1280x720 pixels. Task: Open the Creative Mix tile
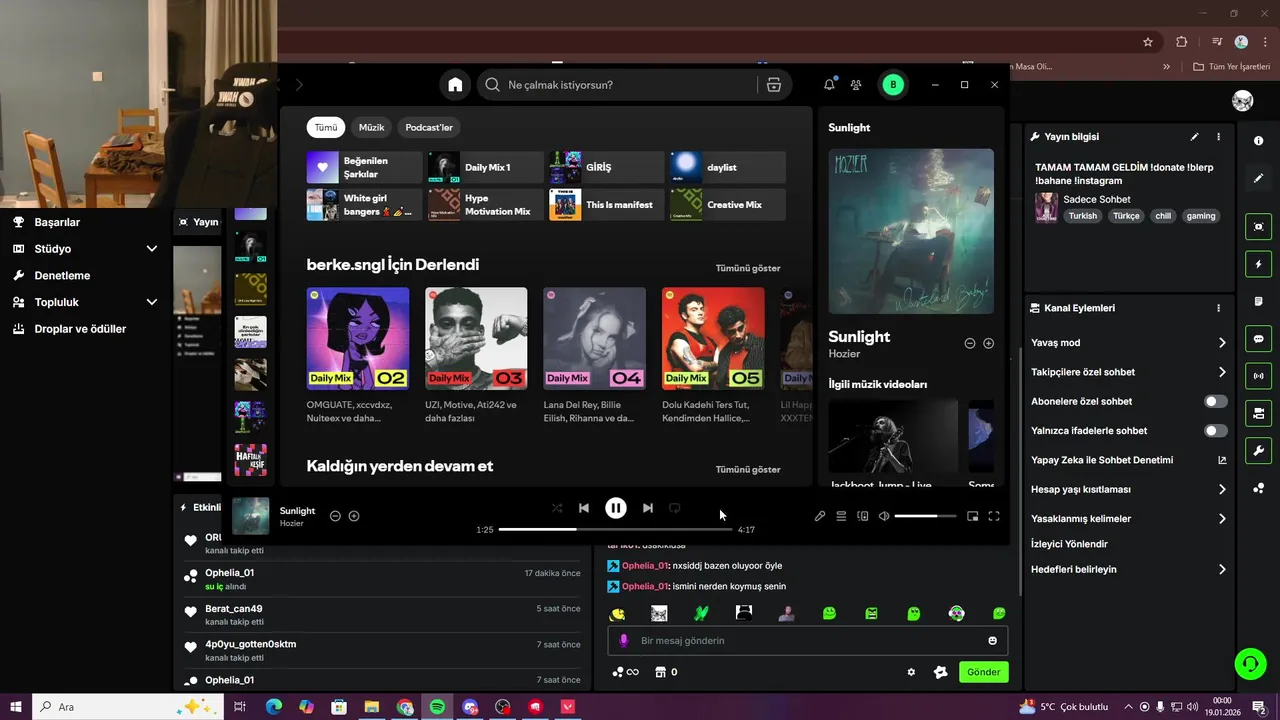point(728,205)
